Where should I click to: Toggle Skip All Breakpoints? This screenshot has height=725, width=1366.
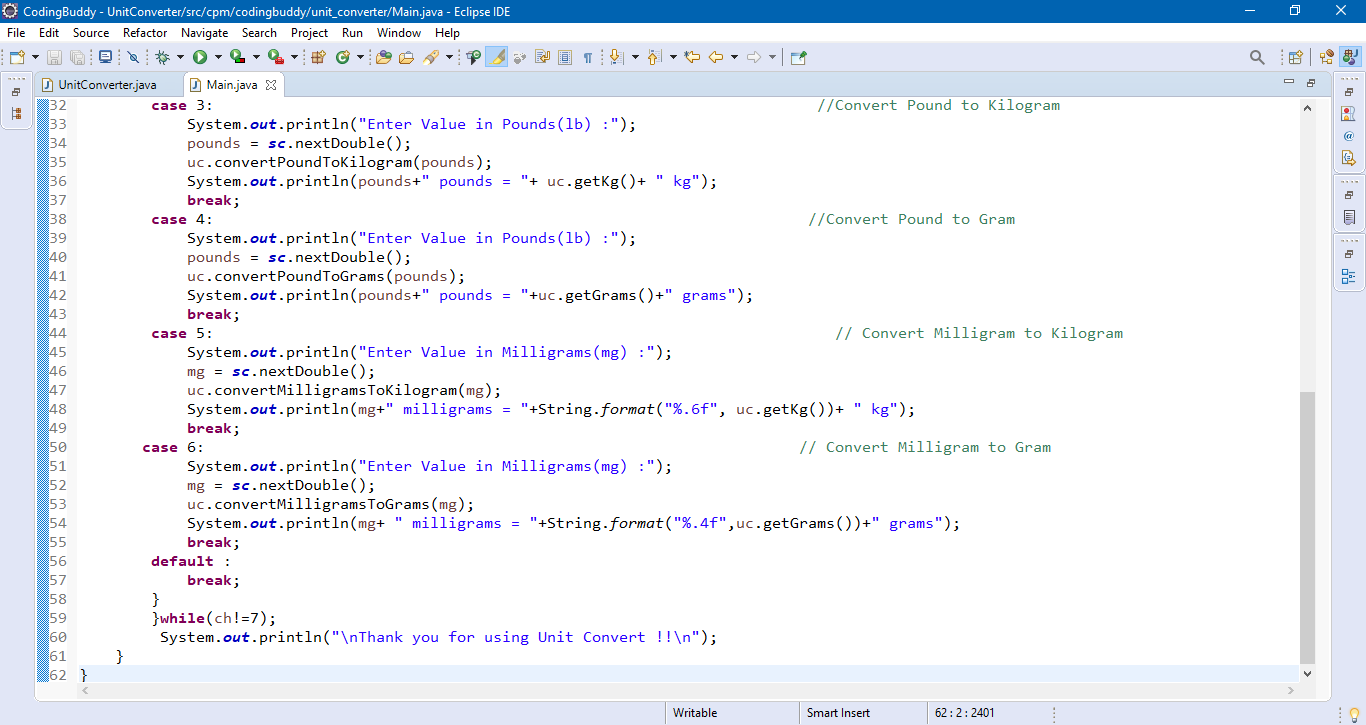(x=134, y=57)
